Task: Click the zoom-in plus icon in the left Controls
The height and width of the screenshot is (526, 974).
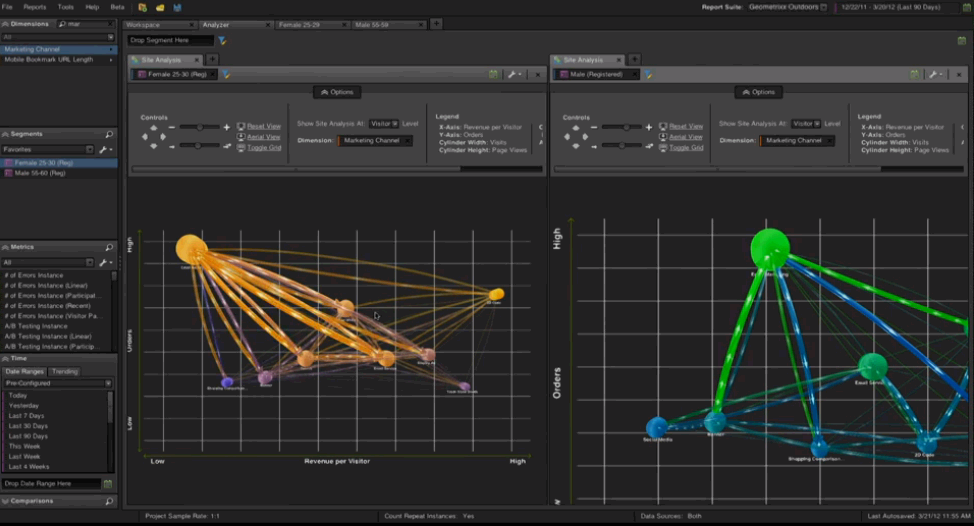Action: (227, 127)
